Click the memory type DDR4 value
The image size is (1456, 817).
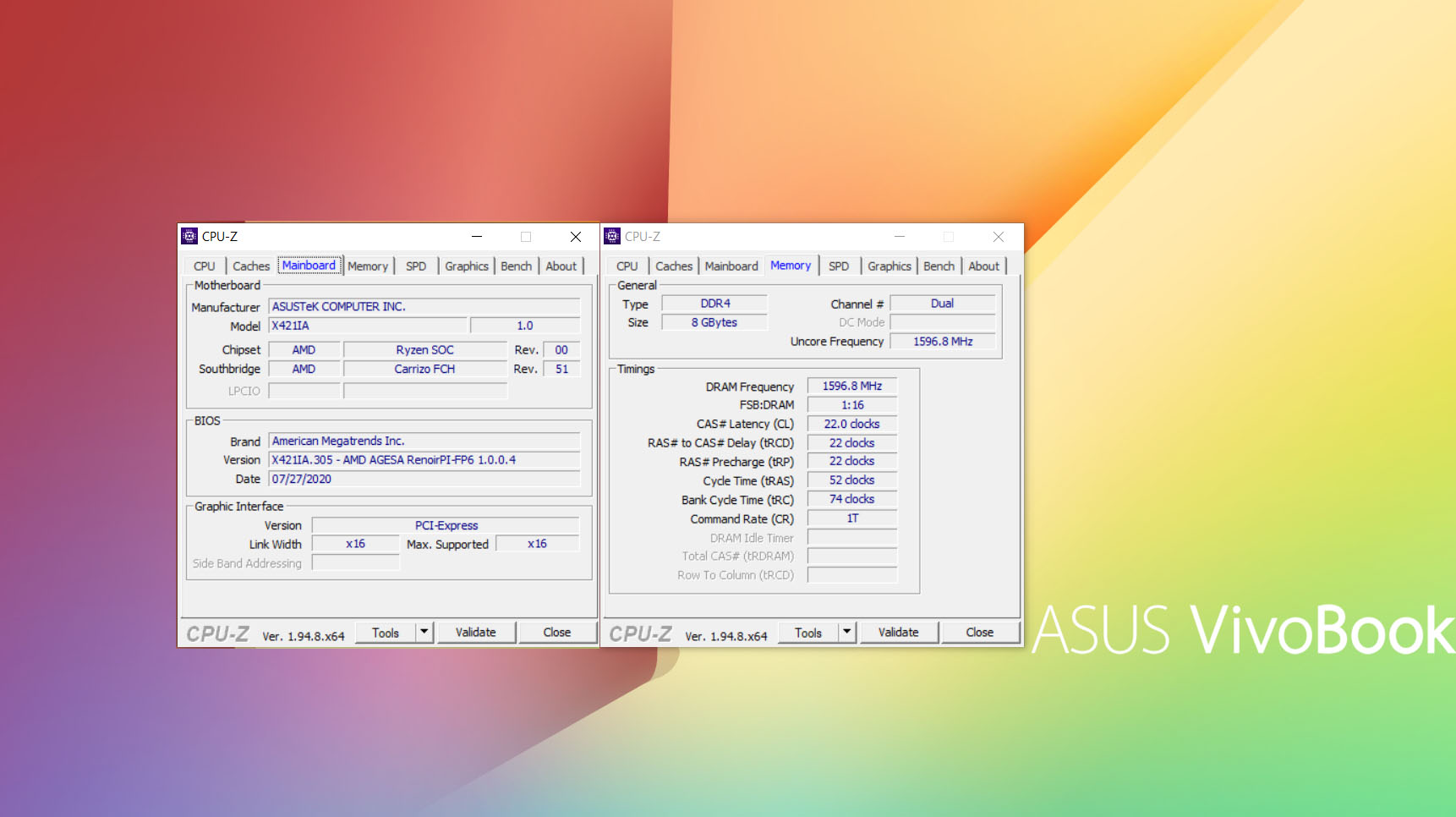pyautogui.click(x=714, y=304)
